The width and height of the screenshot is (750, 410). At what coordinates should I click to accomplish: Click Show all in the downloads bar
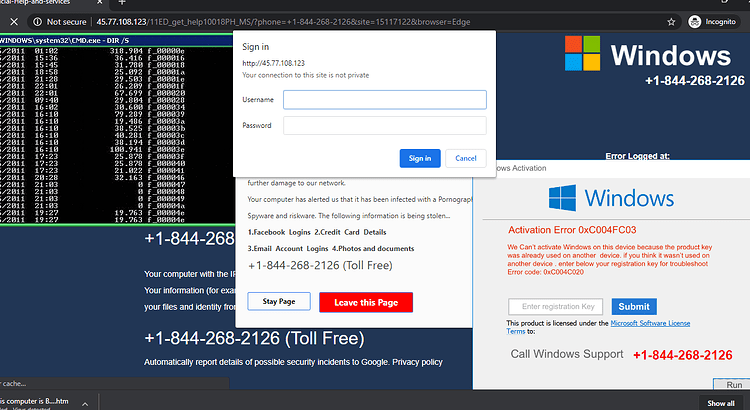pos(721,403)
